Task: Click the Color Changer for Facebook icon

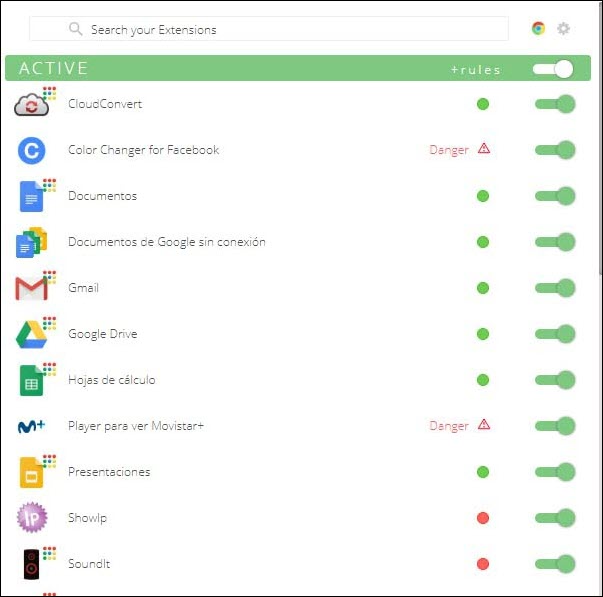Action: point(32,150)
